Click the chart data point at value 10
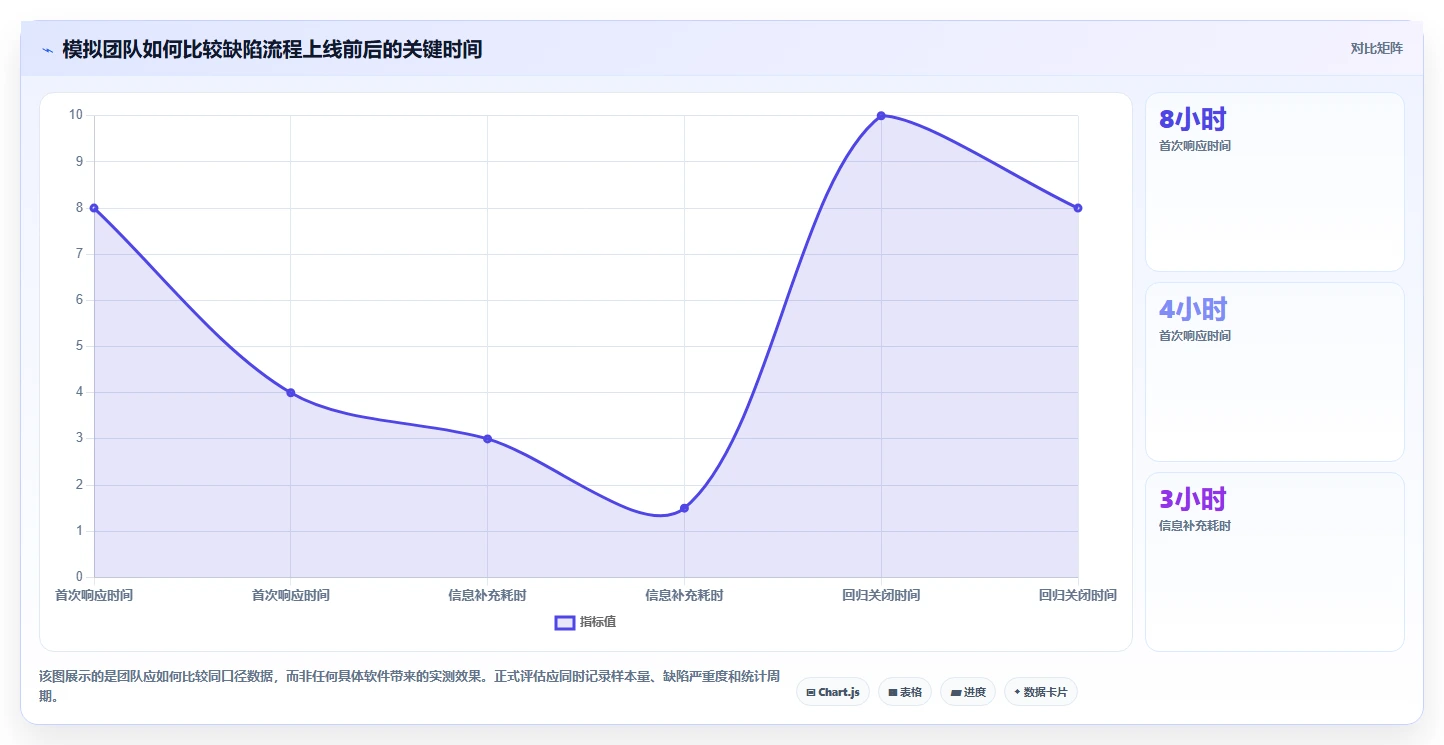Image resolution: width=1444 pixels, height=745 pixels. (x=881, y=115)
